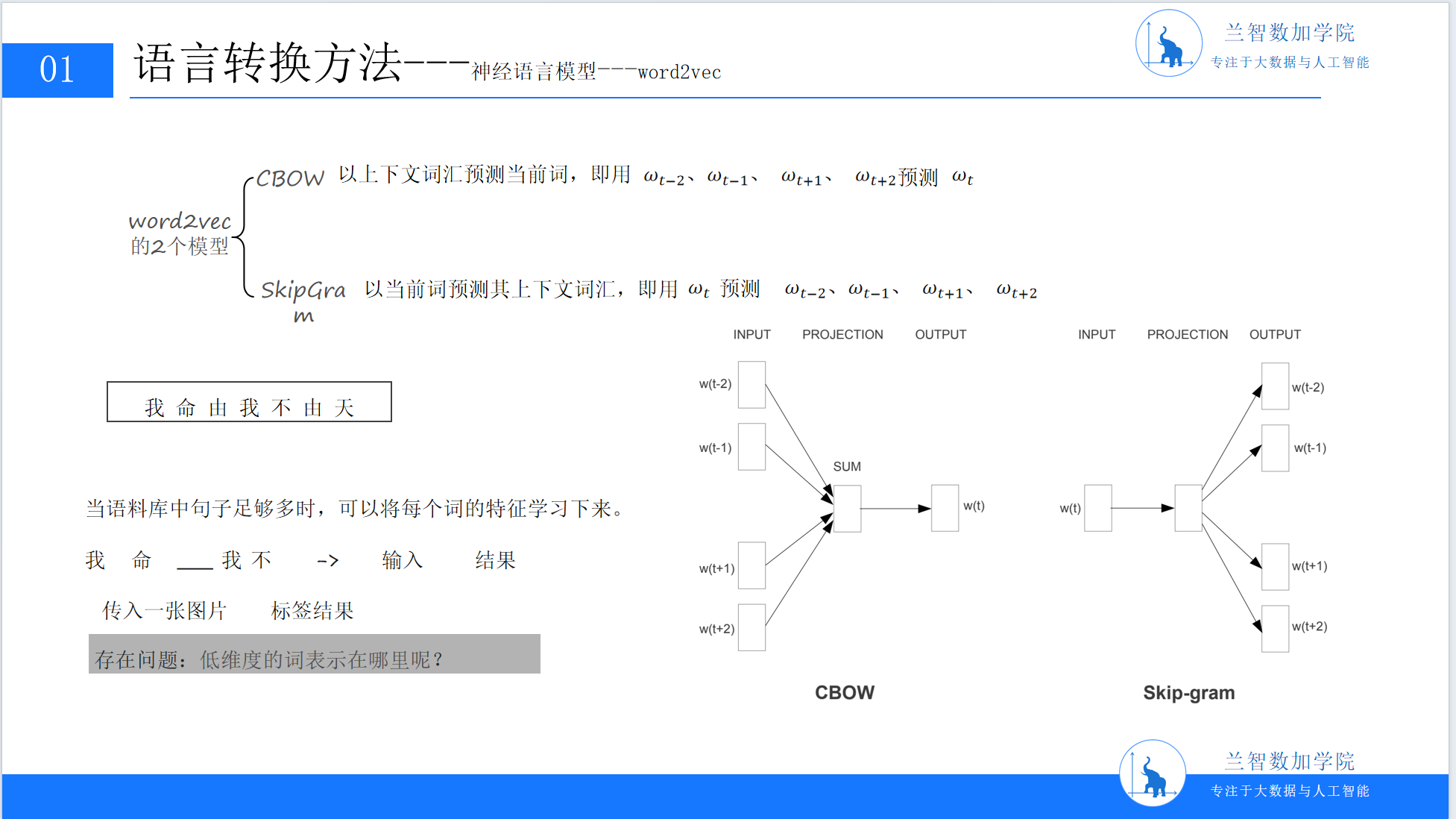1456x819 pixels.
Task: Select the text '标签结果'
Action: [x=312, y=611]
